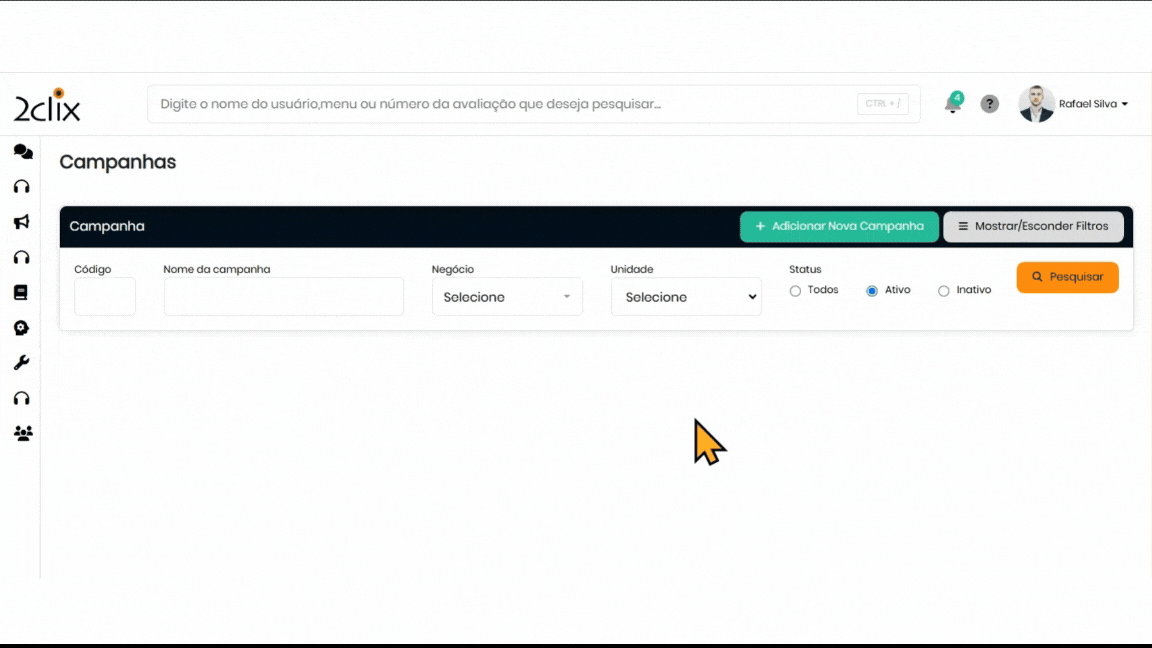Focus the Nome da campanha field
The width and height of the screenshot is (1152, 648).
284,297
